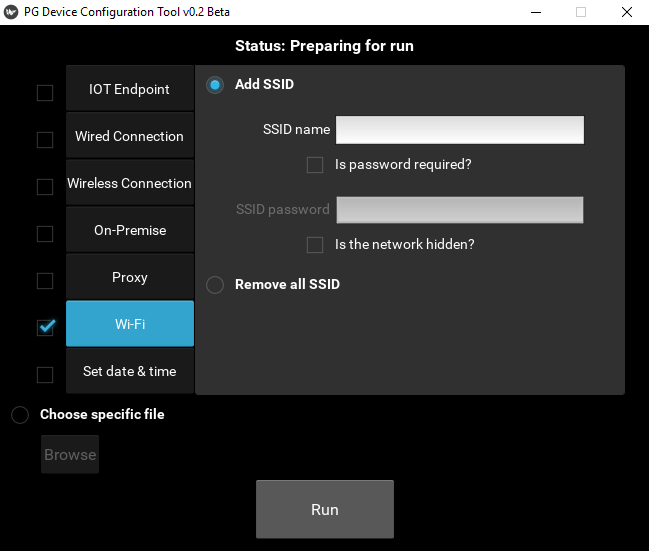Click the Browse button
The width and height of the screenshot is (649, 551).
(70, 454)
